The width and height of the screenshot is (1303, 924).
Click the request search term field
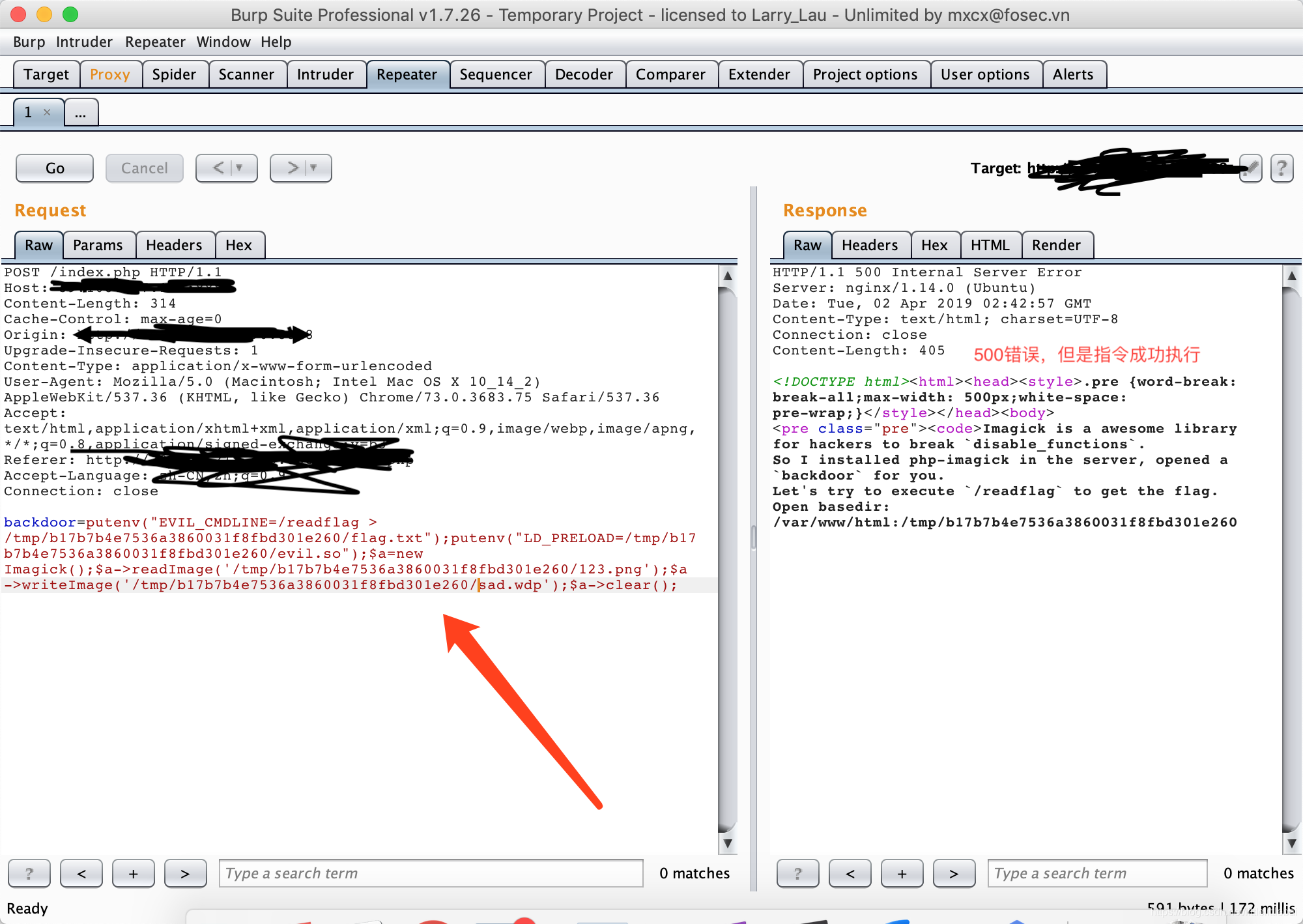tap(430, 873)
